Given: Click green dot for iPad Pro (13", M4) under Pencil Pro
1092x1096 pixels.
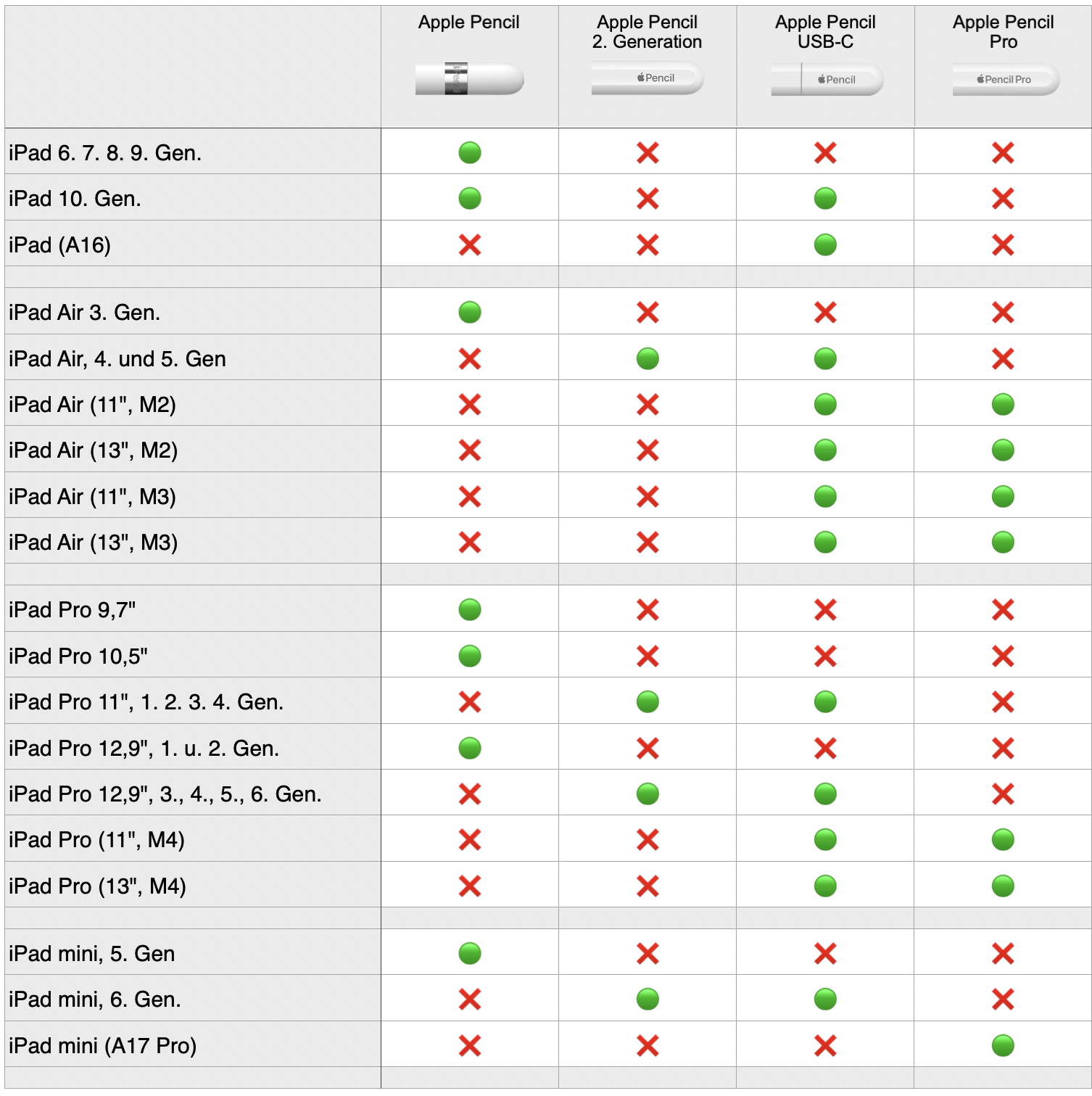Looking at the screenshot, I should pos(1003,886).
